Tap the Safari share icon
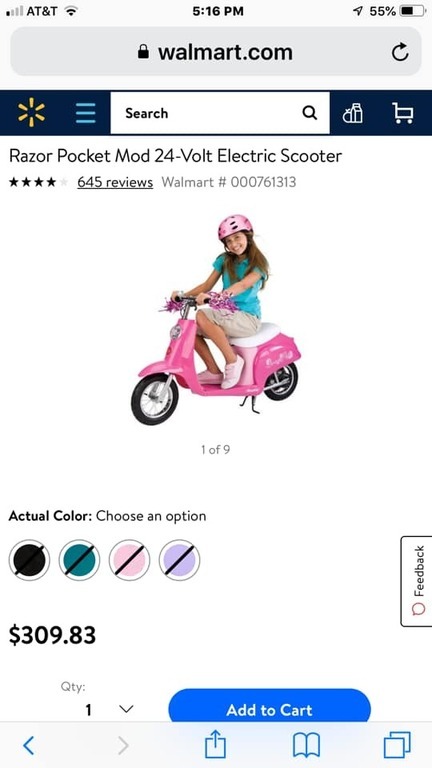The image size is (432, 768). tap(216, 745)
